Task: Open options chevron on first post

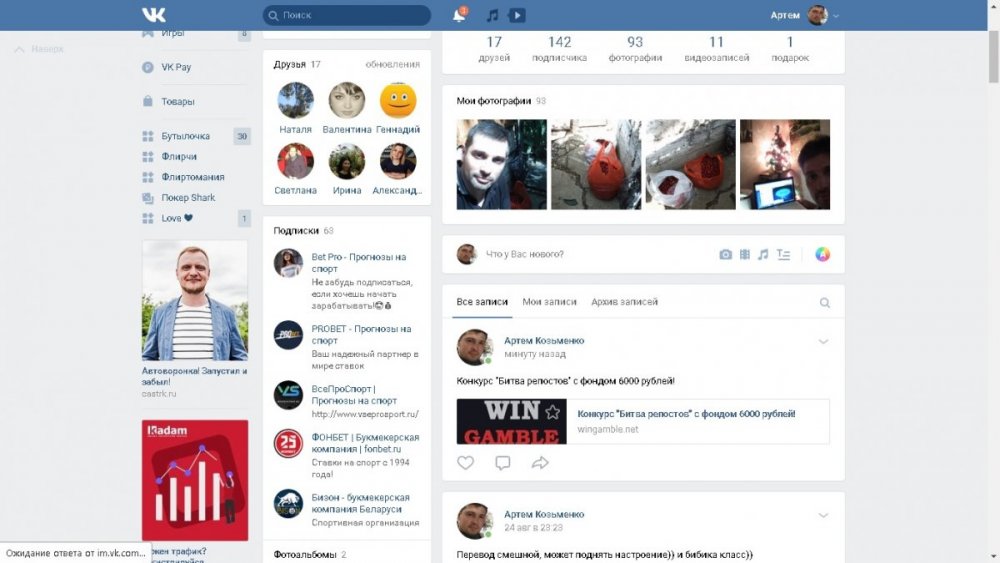Action: pos(823,342)
